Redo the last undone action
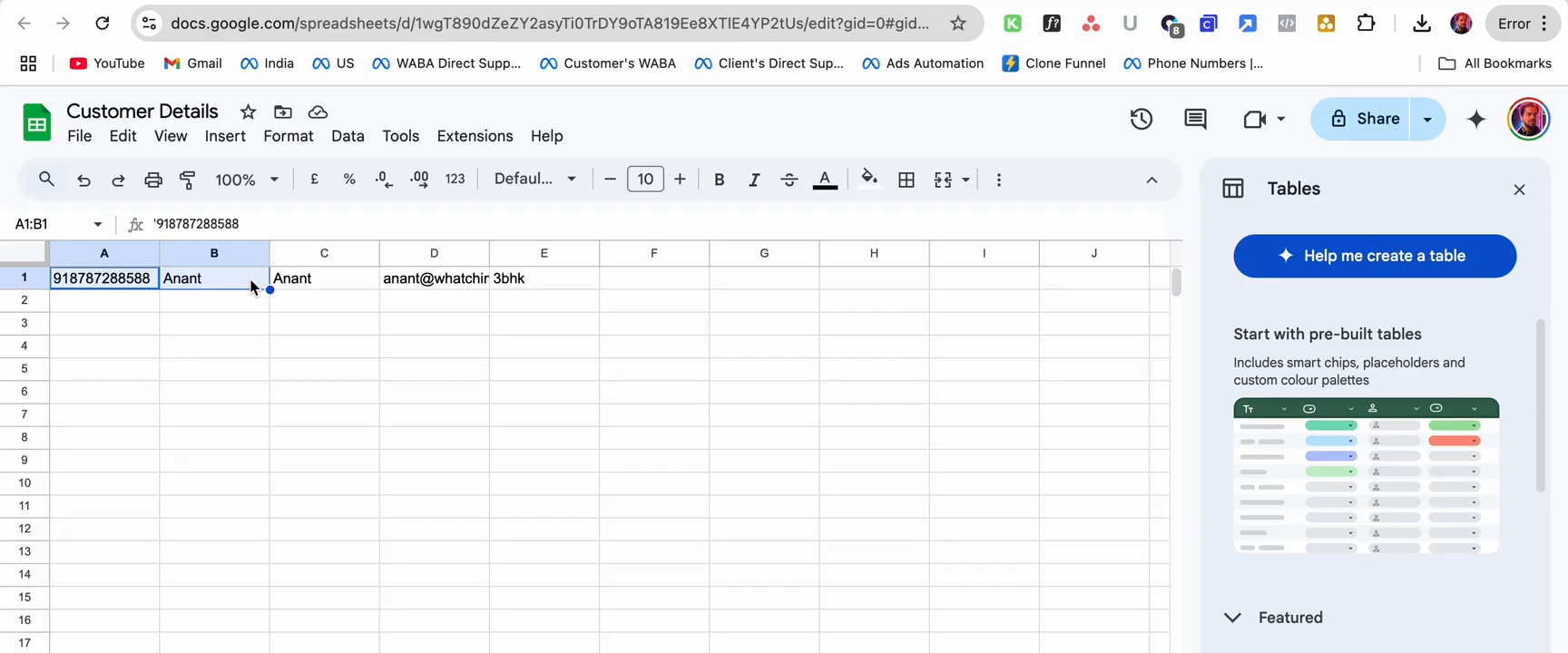Screen dimensions: 1568x653 (x=118, y=180)
